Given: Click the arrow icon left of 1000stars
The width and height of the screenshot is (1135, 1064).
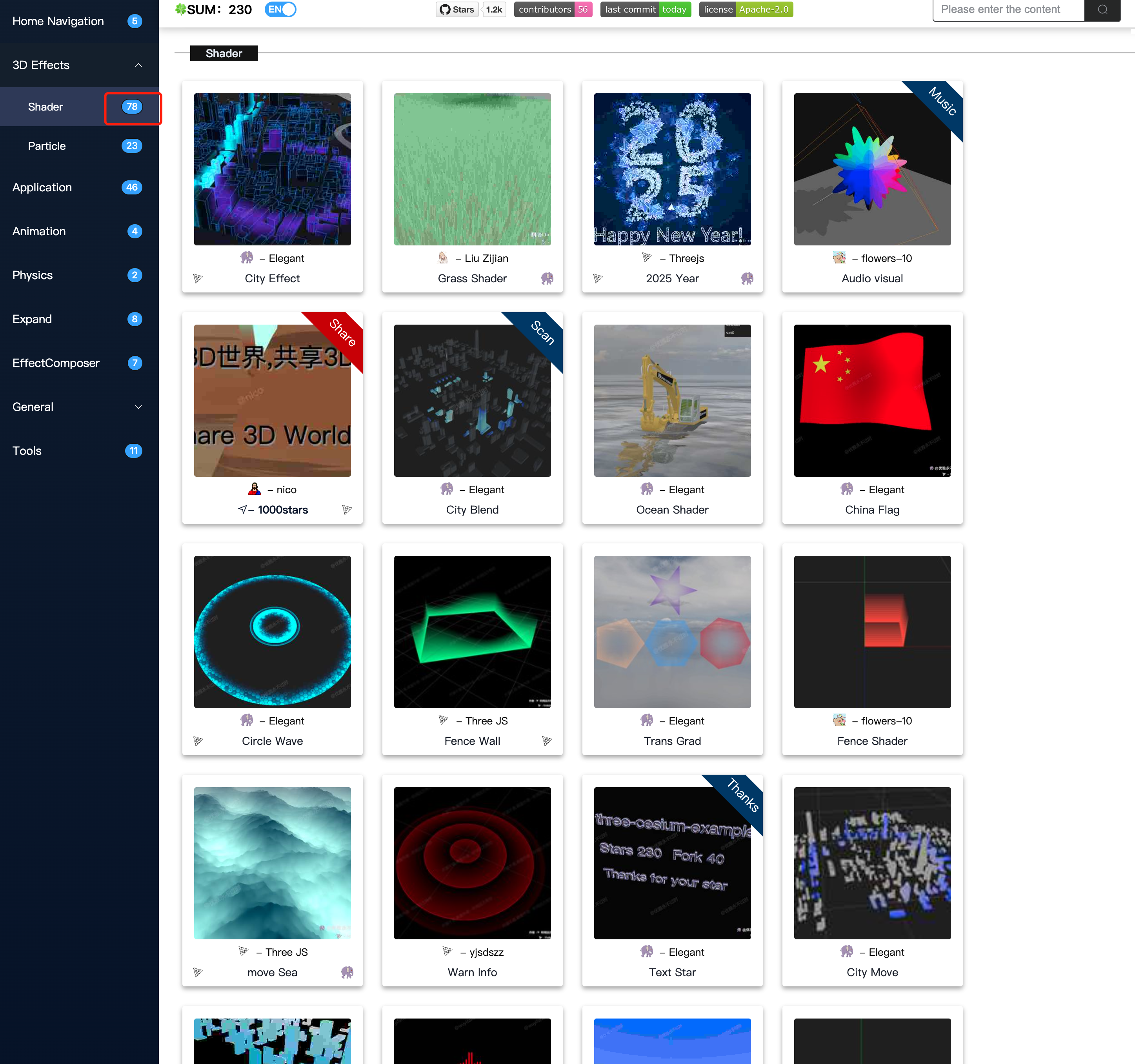Looking at the screenshot, I should (x=242, y=510).
